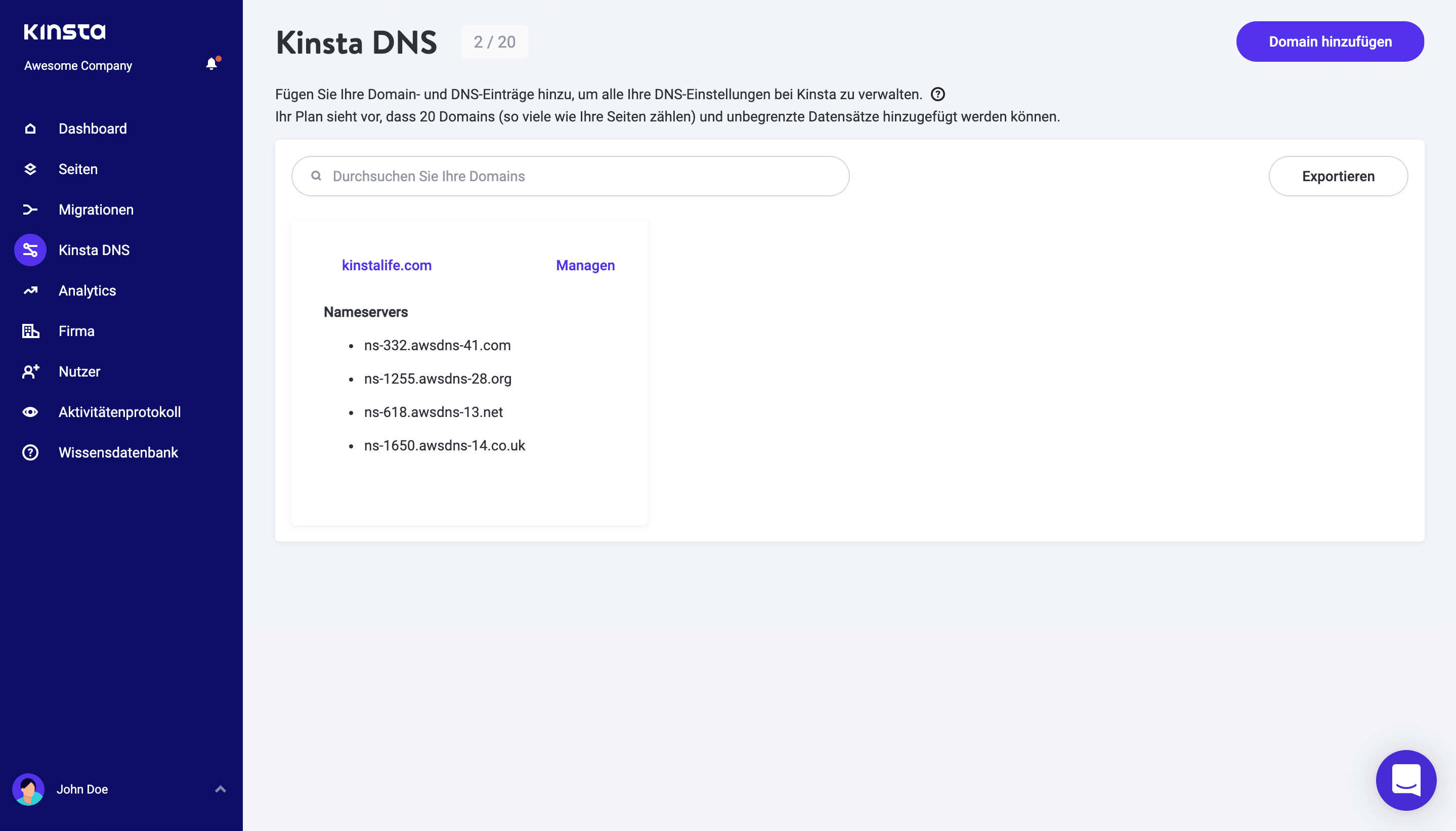
Task: Click the magnifier in the search bar
Action: pyautogui.click(x=317, y=175)
